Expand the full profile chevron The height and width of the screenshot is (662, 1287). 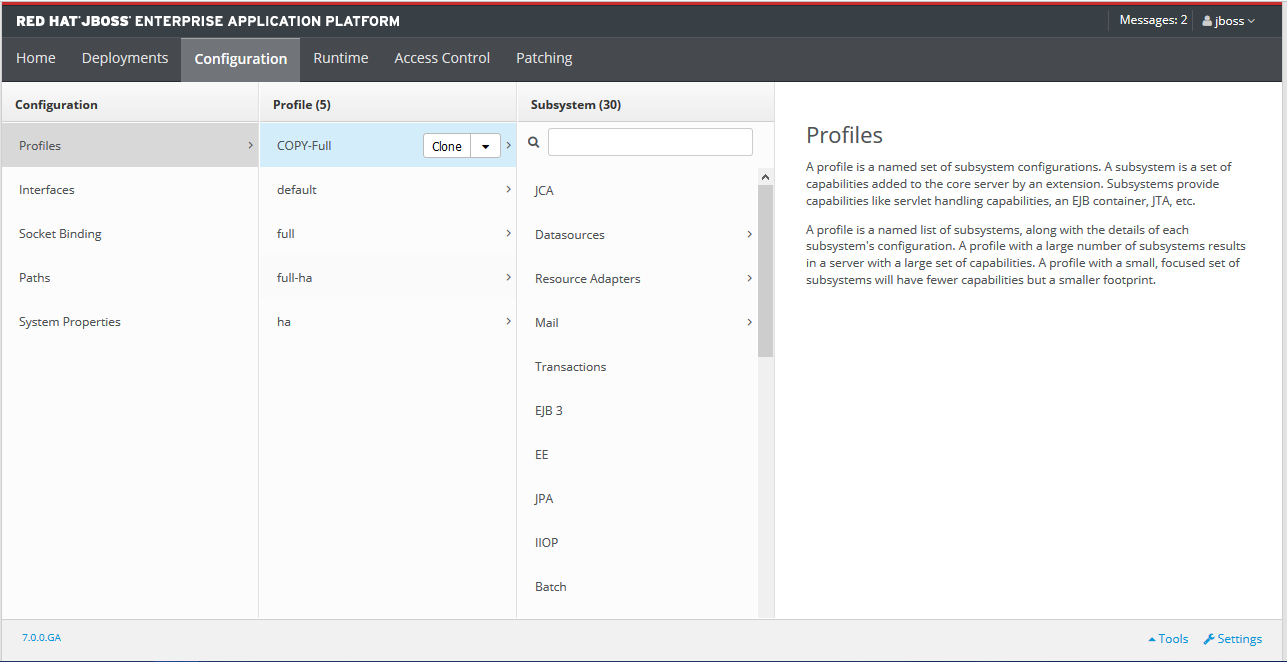pos(508,233)
